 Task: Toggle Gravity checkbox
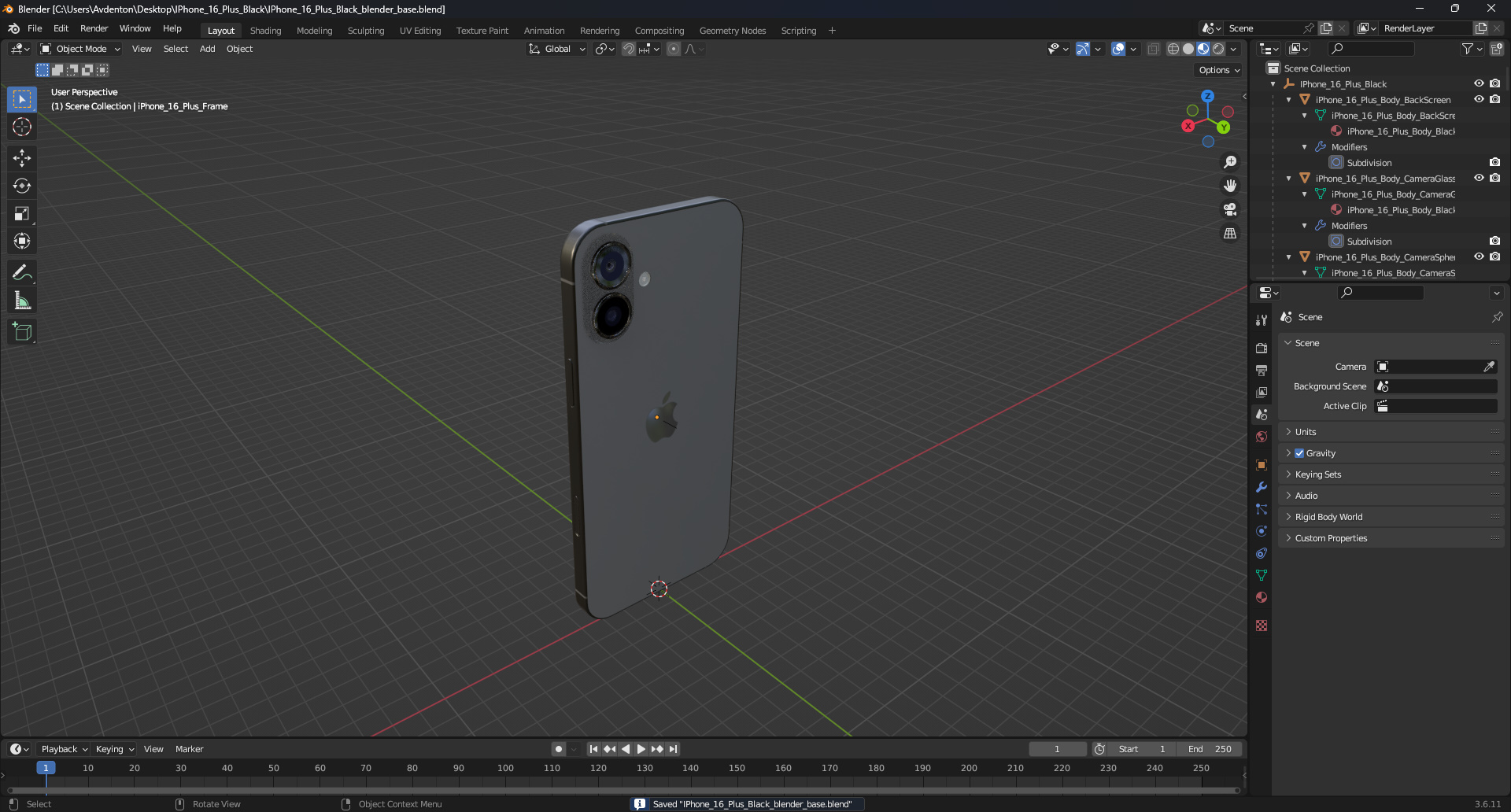[1299, 453]
